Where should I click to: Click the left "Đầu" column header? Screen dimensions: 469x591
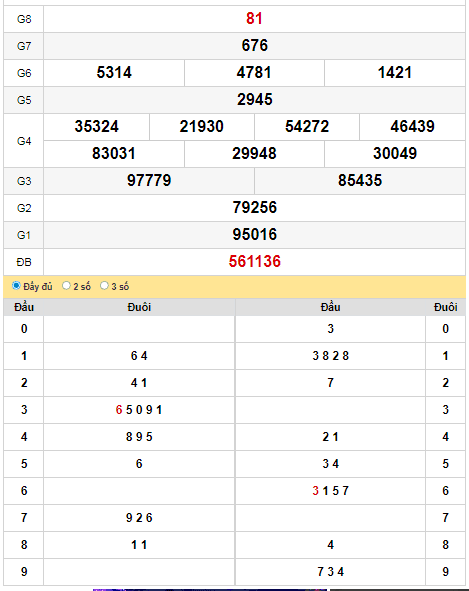point(24,307)
